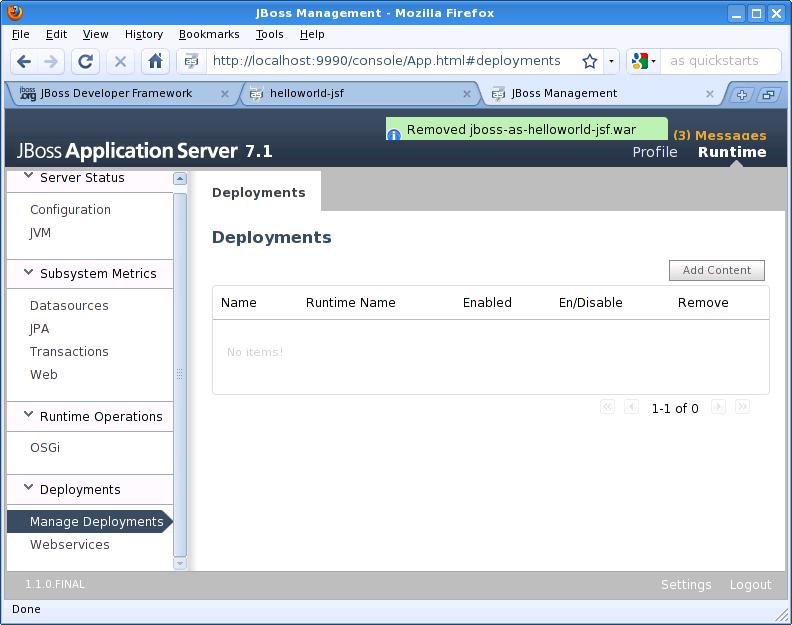This screenshot has width=792, height=625.
Task: Click the browser forward arrow
Action: click(51, 62)
